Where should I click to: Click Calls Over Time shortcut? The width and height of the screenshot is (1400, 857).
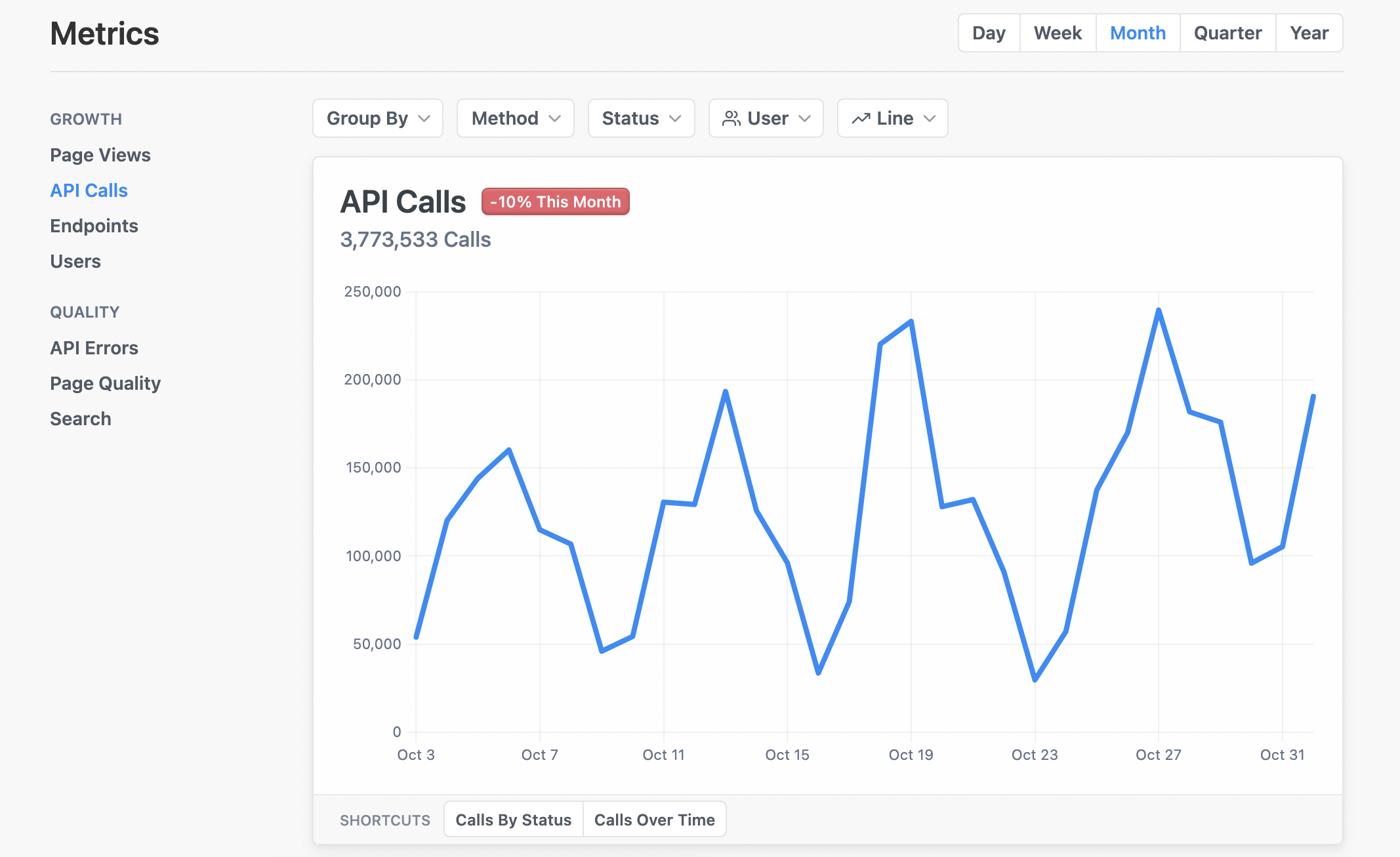pyautogui.click(x=654, y=820)
